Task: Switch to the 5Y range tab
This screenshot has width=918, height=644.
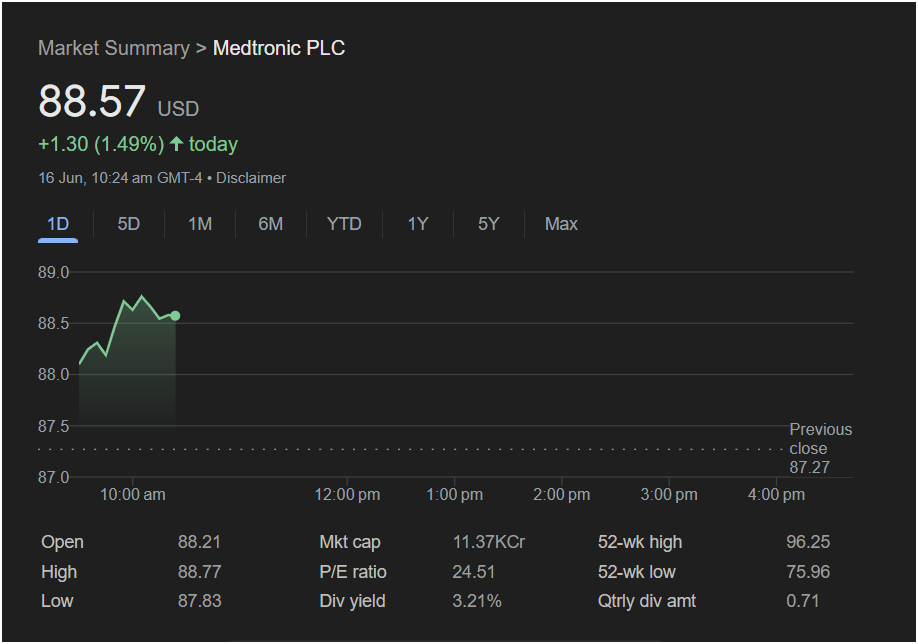Action: tap(488, 224)
